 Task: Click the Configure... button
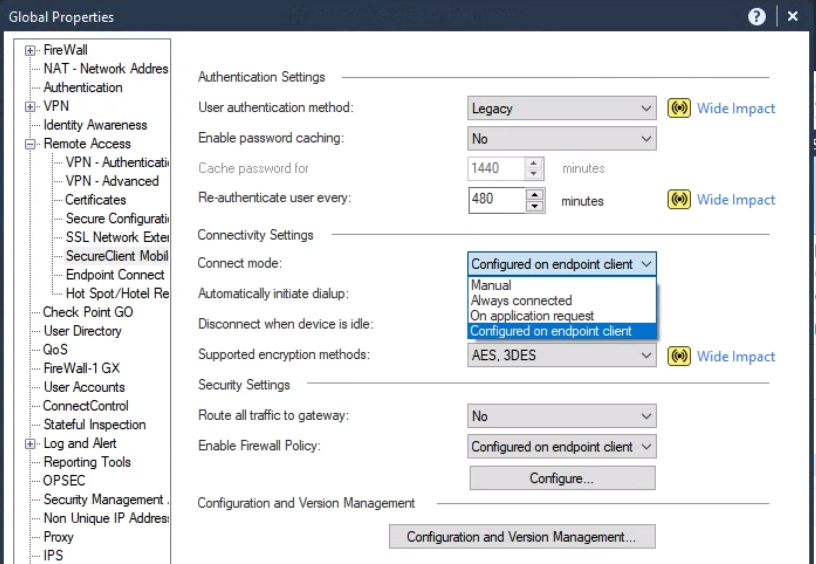[x=562, y=478]
